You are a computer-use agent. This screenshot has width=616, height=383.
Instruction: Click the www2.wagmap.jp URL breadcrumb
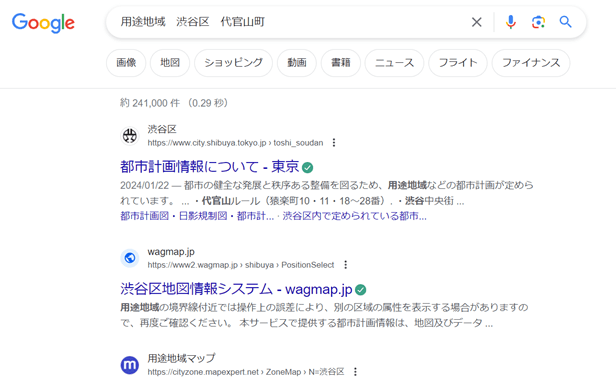(241, 265)
